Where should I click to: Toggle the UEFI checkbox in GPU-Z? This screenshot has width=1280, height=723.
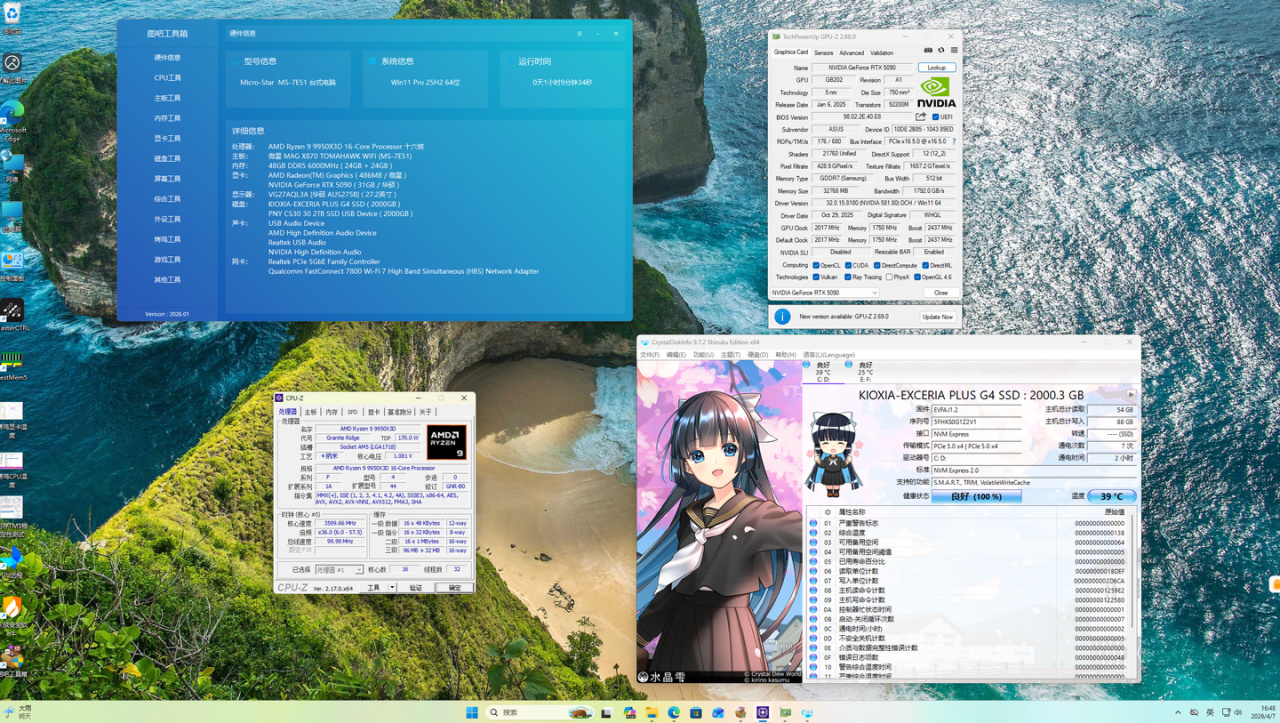(x=935, y=117)
